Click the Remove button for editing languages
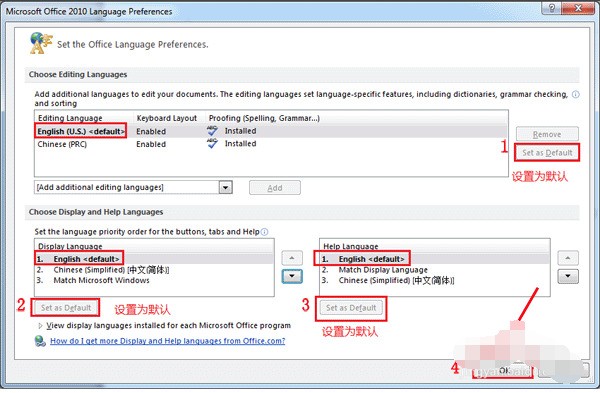Screen dimensions: 600x393 [547, 134]
